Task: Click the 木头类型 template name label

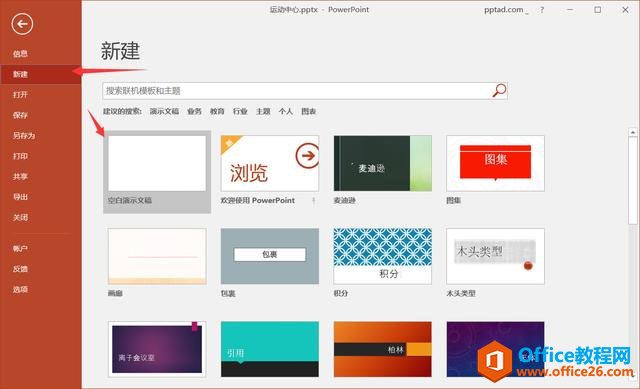Action: [461, 293]
